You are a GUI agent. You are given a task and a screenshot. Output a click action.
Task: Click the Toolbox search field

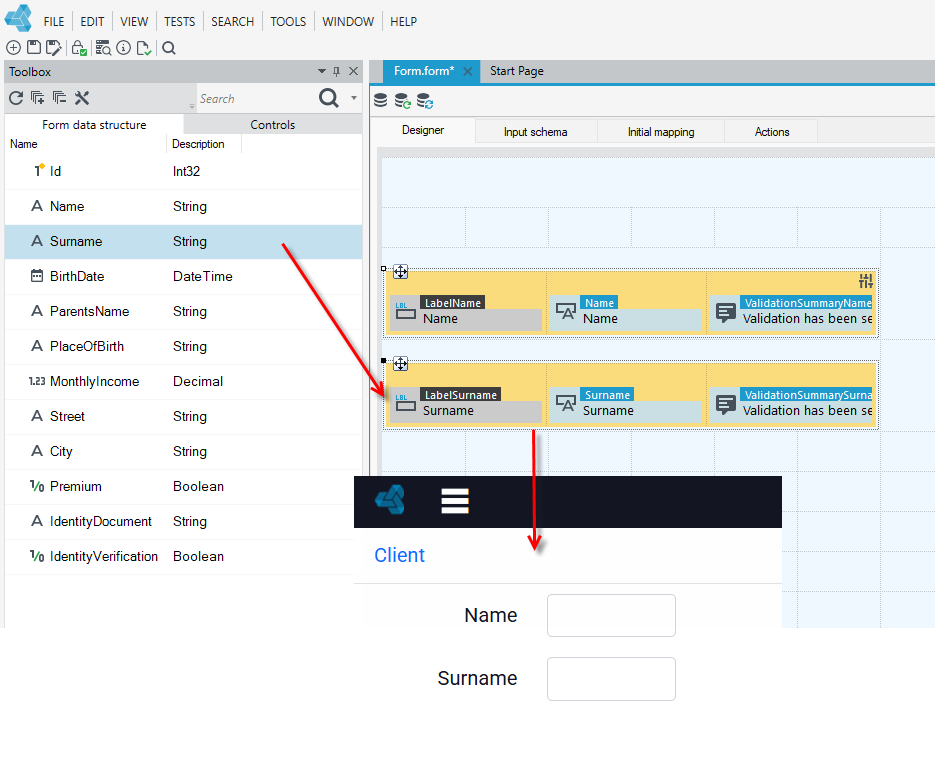tap(256, 98)
